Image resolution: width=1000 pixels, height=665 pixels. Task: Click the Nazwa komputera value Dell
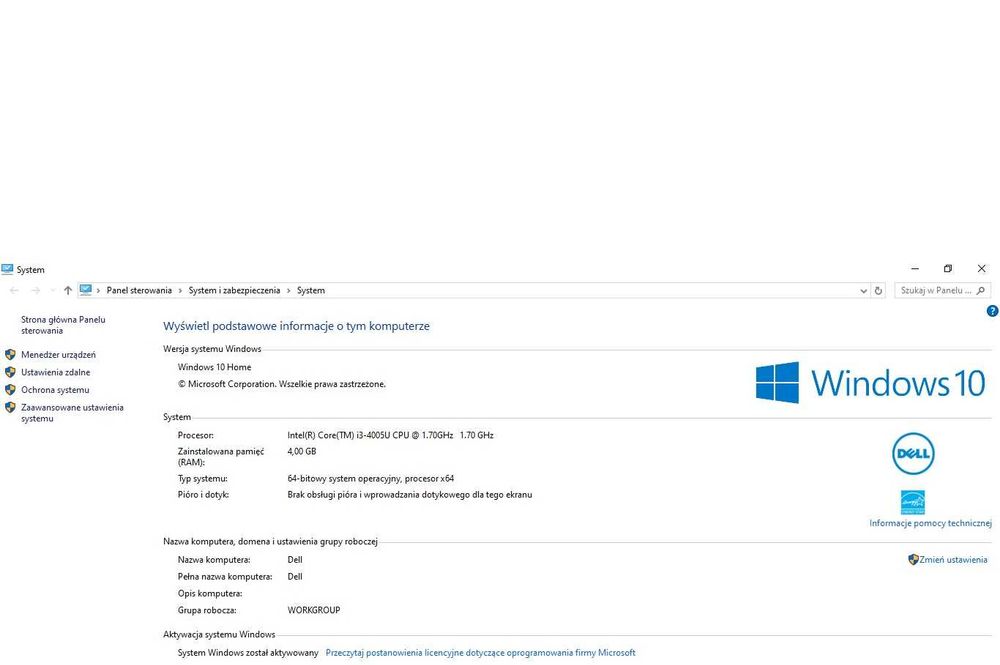point(295,559)
